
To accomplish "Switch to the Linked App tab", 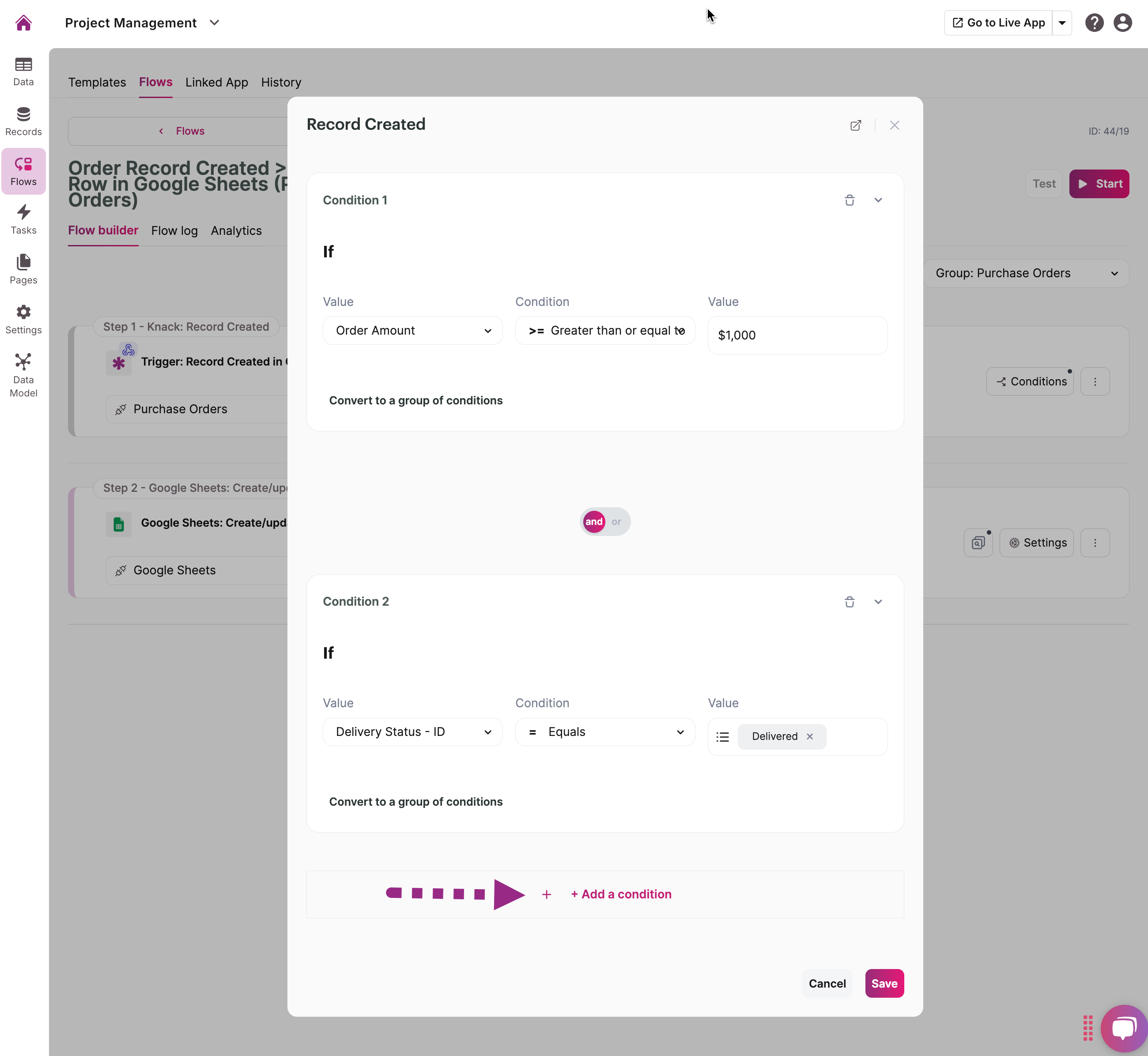I will click(216, 82).
